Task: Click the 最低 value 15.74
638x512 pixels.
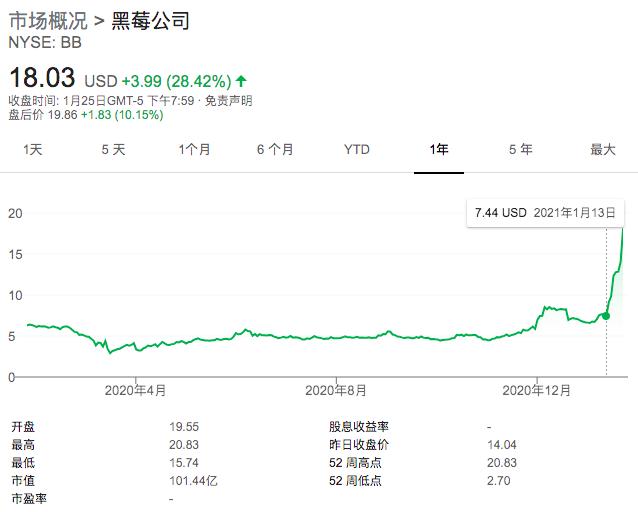Action: point(184,463)
